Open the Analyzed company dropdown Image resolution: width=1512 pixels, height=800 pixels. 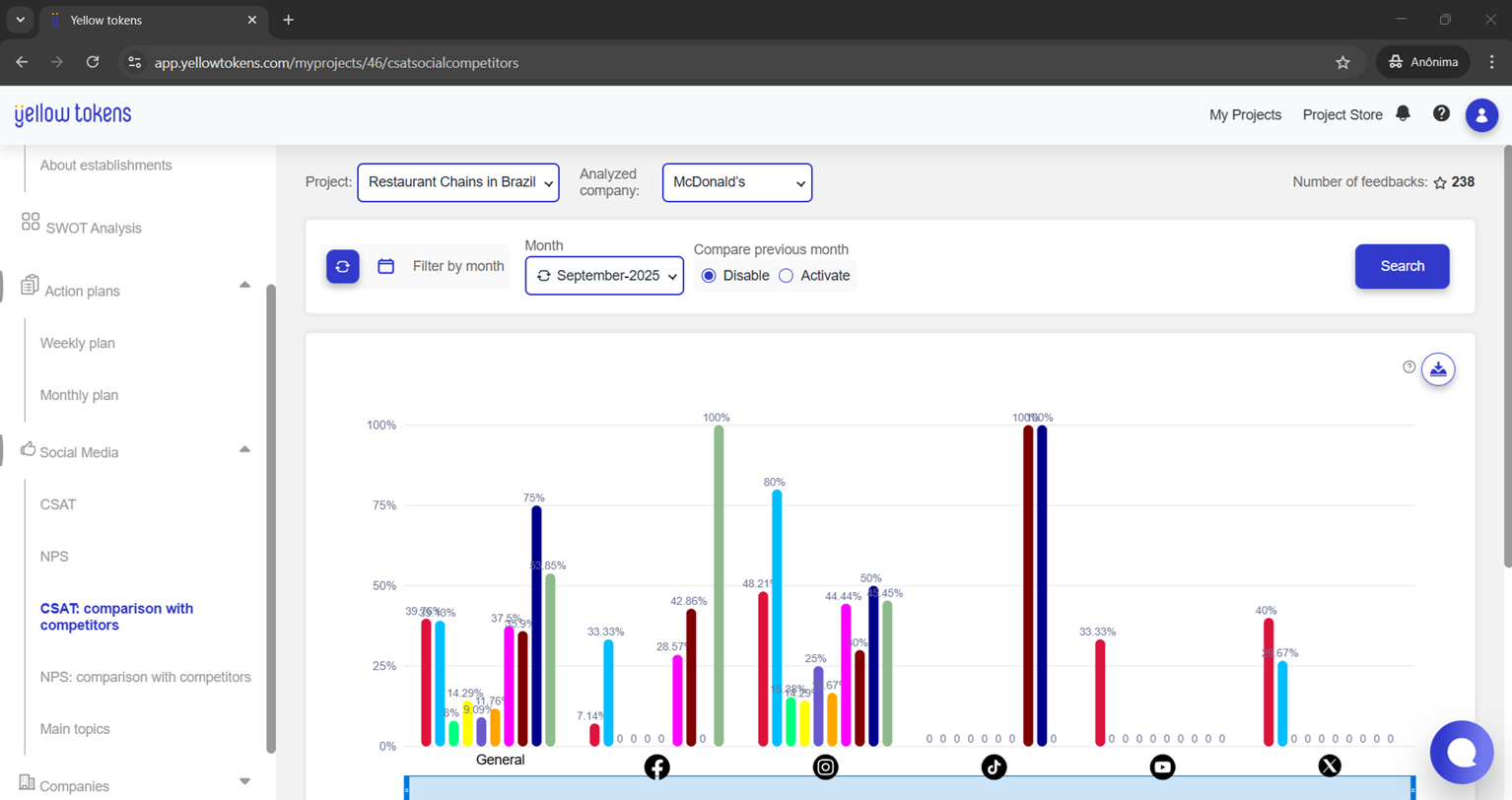(x=737, y=182)
